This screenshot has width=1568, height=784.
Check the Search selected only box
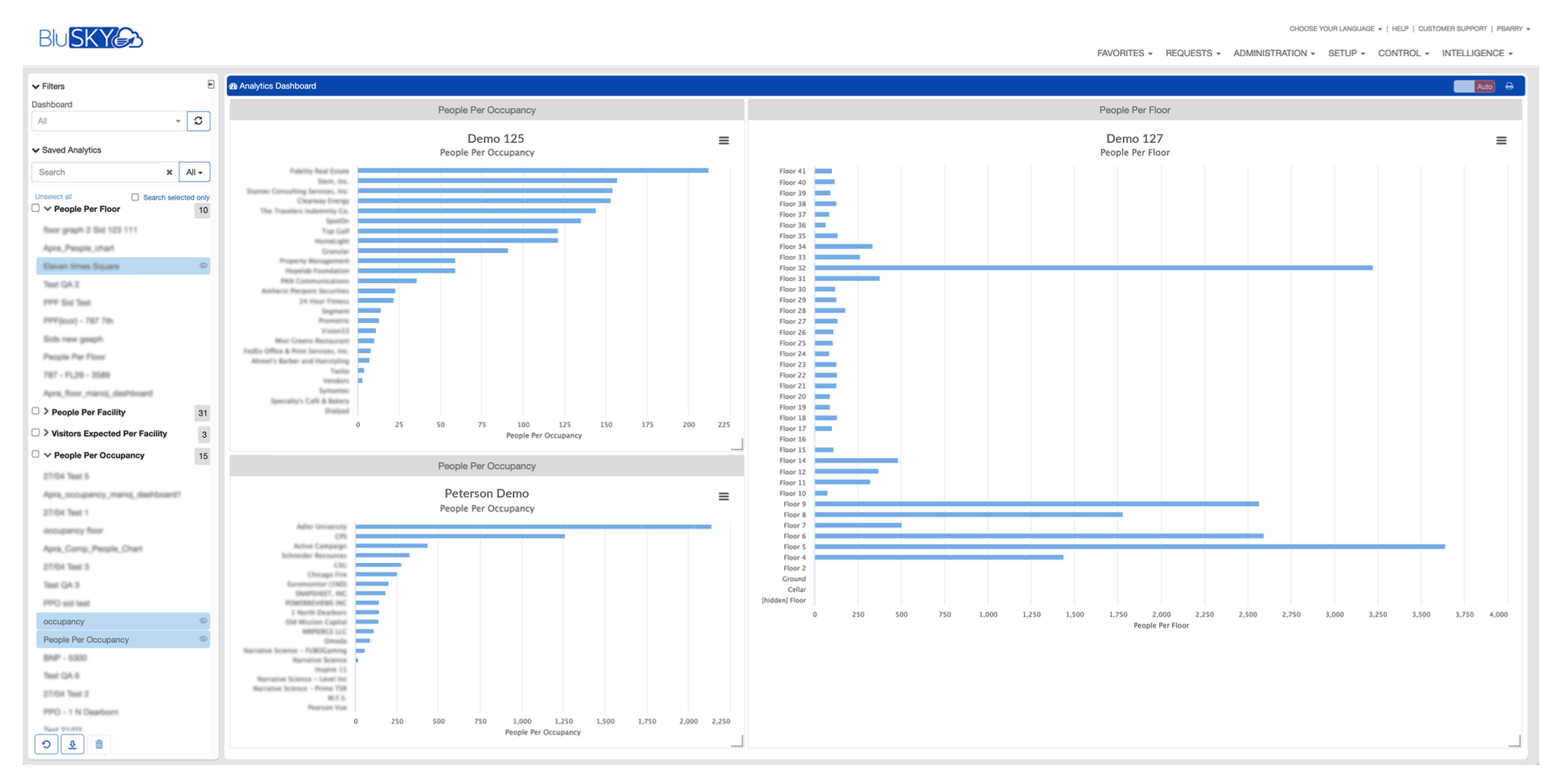pyautogui.click(x=135, y=198)
